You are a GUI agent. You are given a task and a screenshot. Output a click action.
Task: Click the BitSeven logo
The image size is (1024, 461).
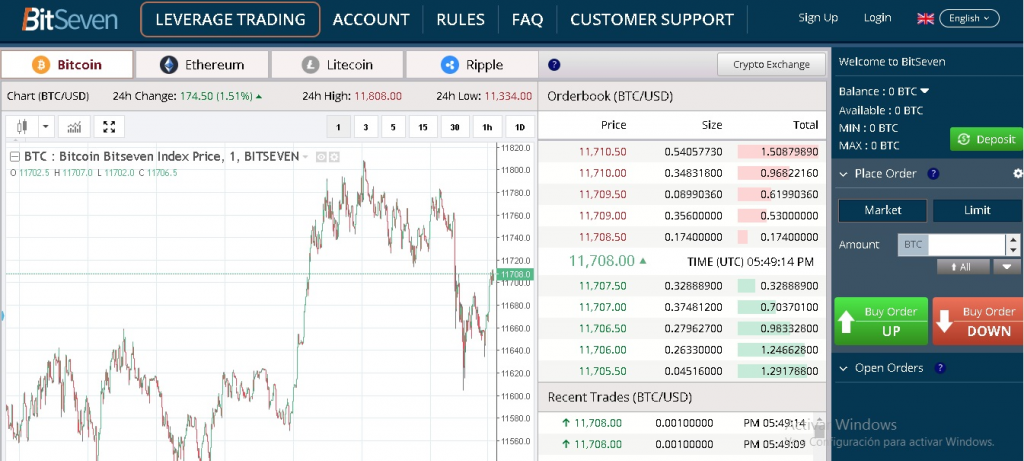[x=69, y=19]
